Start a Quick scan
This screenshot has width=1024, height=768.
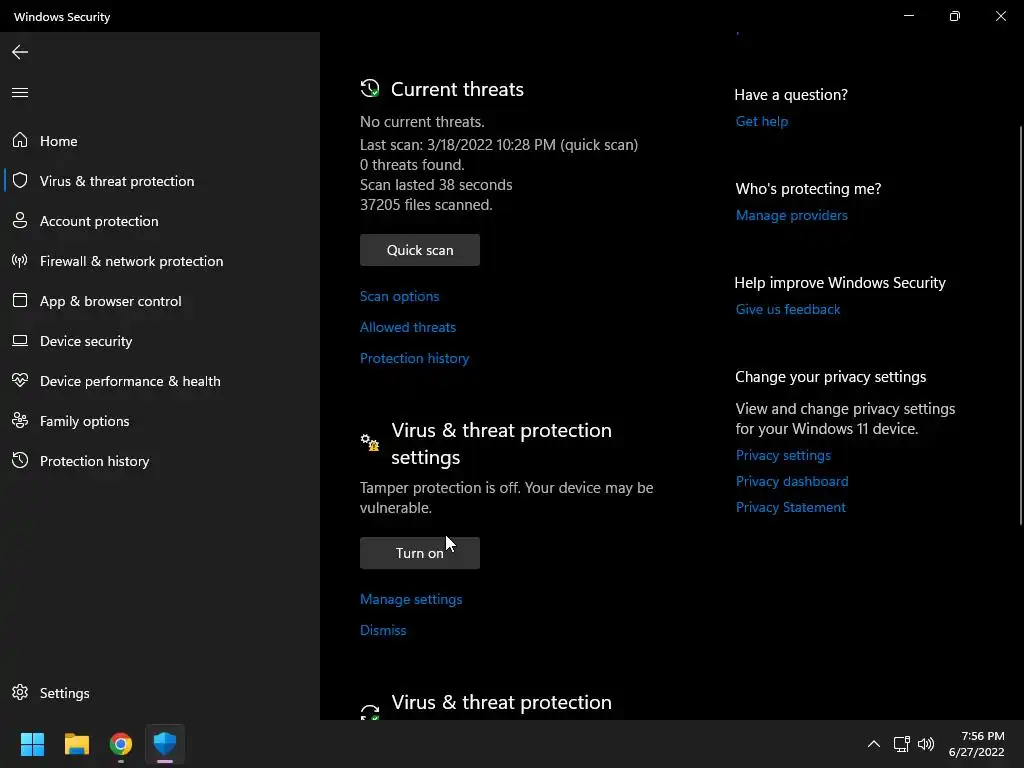[x=420, y=250]
